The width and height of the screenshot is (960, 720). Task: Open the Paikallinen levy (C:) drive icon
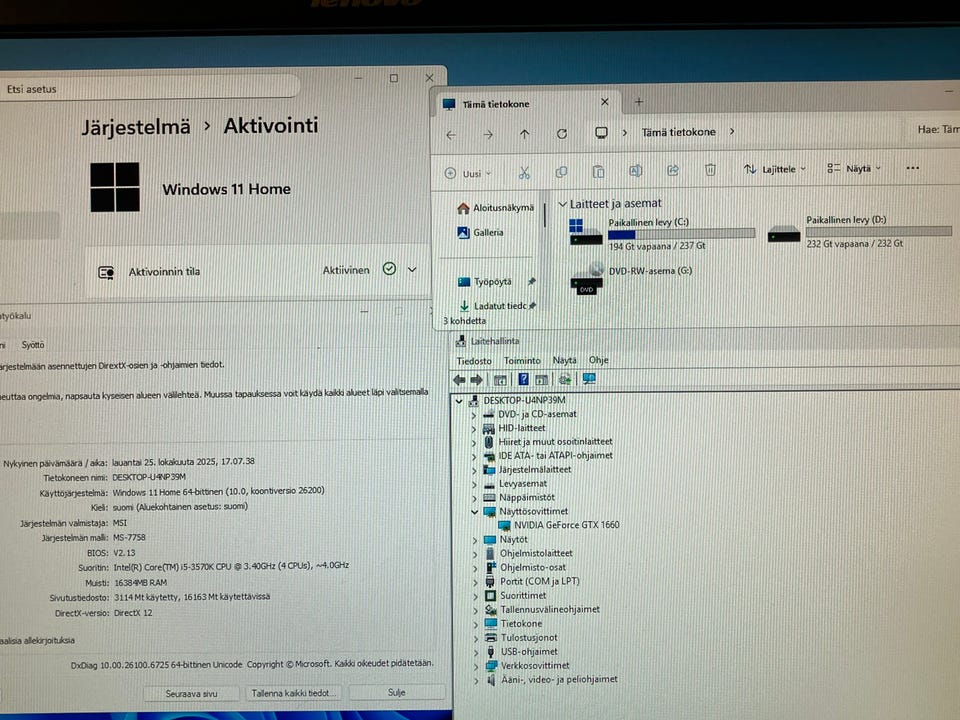pyautogui.click(x=586, y=232)
